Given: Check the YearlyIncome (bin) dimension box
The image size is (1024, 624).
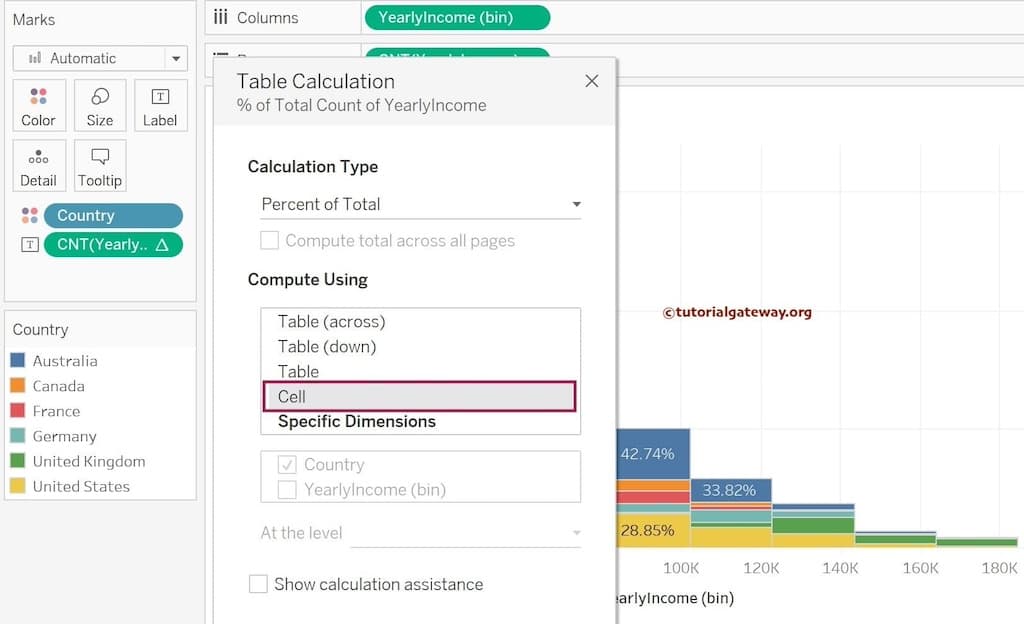Looking at the screenshot, I should [x=287, y=490].
